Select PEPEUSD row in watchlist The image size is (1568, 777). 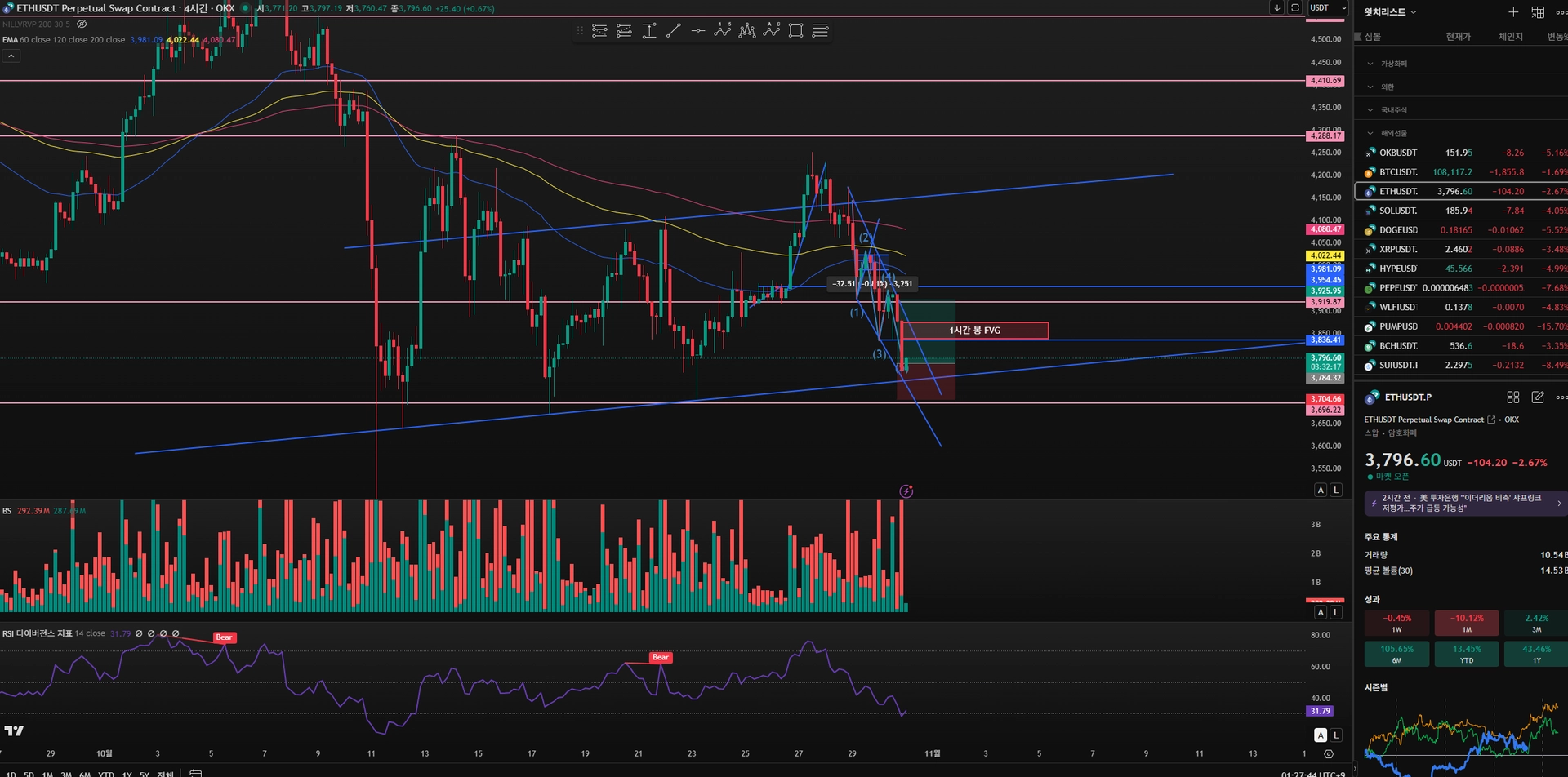pyautogui.click(x=1461, y=288)
